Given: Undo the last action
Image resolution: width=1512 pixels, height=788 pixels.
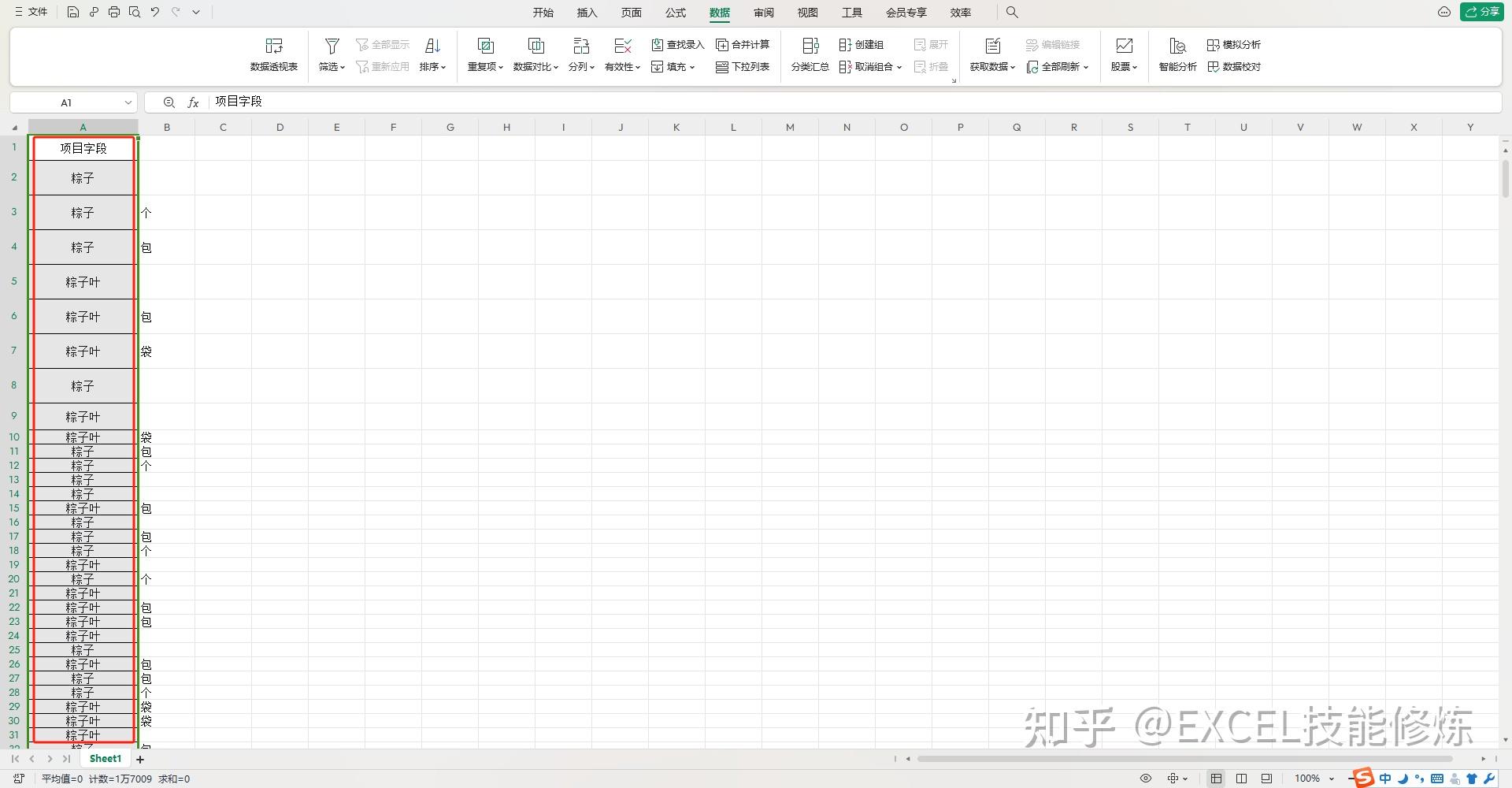Looking at the screenshot, I should coord(155,12).
